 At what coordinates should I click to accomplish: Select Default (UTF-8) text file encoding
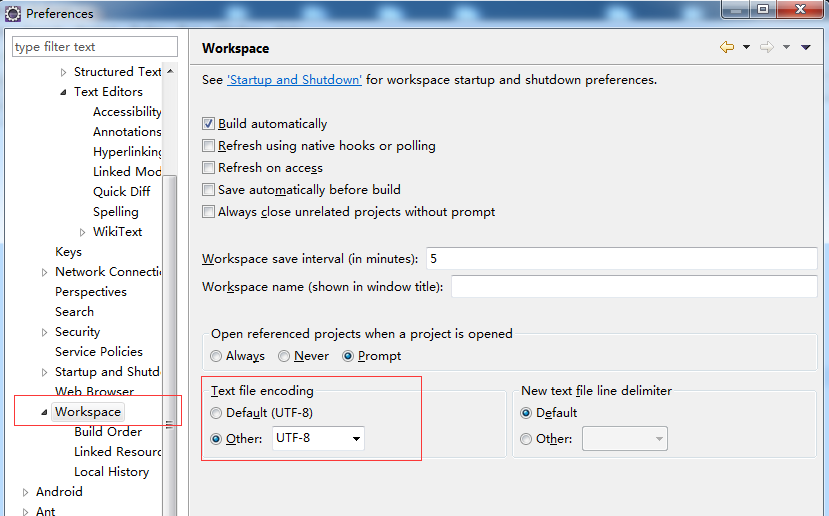[x=217, y=413]
